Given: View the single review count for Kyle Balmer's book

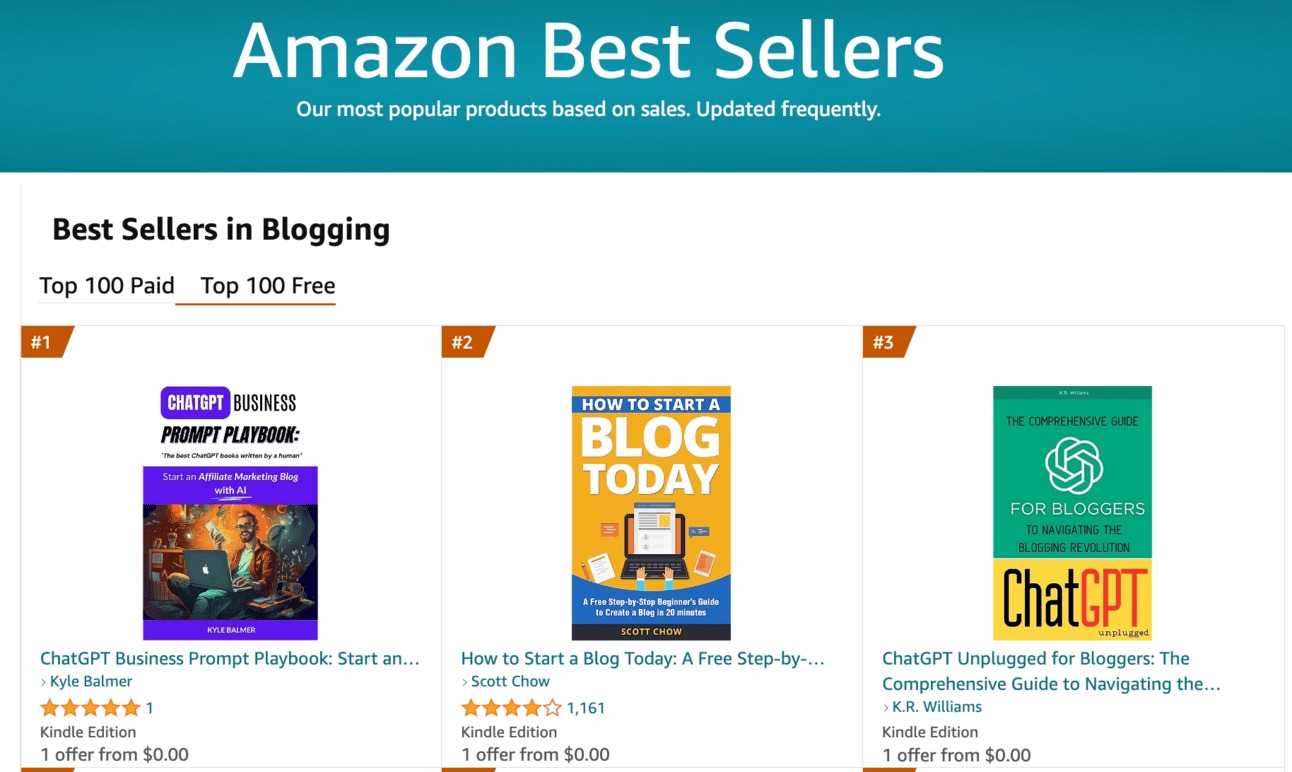Looking at the screenshot, I should [x=149, y=708].
